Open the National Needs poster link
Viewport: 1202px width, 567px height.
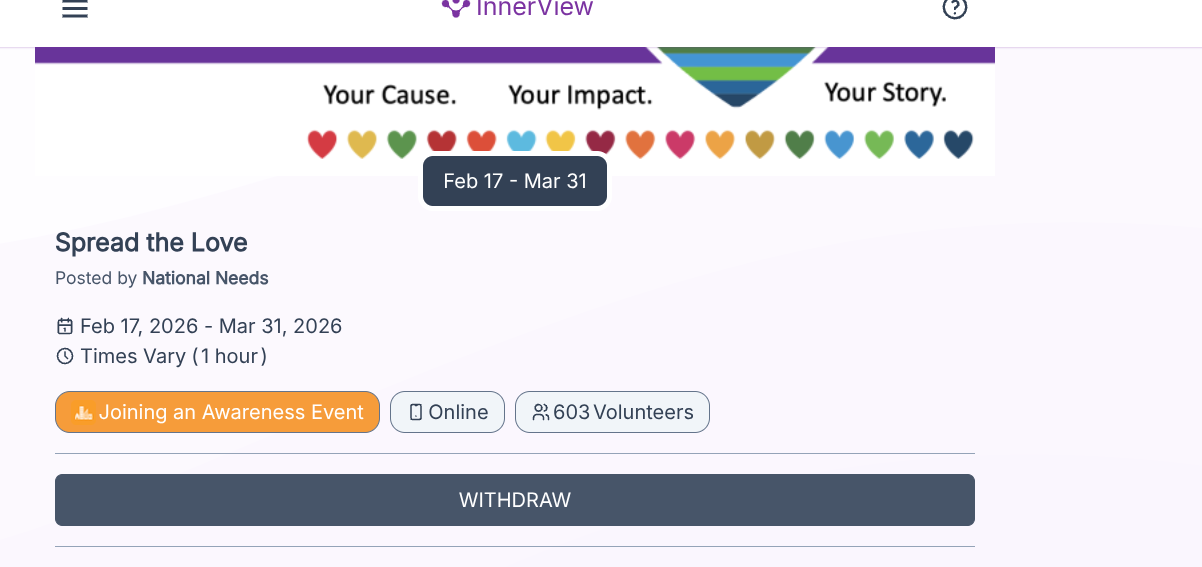click(205, 278)
